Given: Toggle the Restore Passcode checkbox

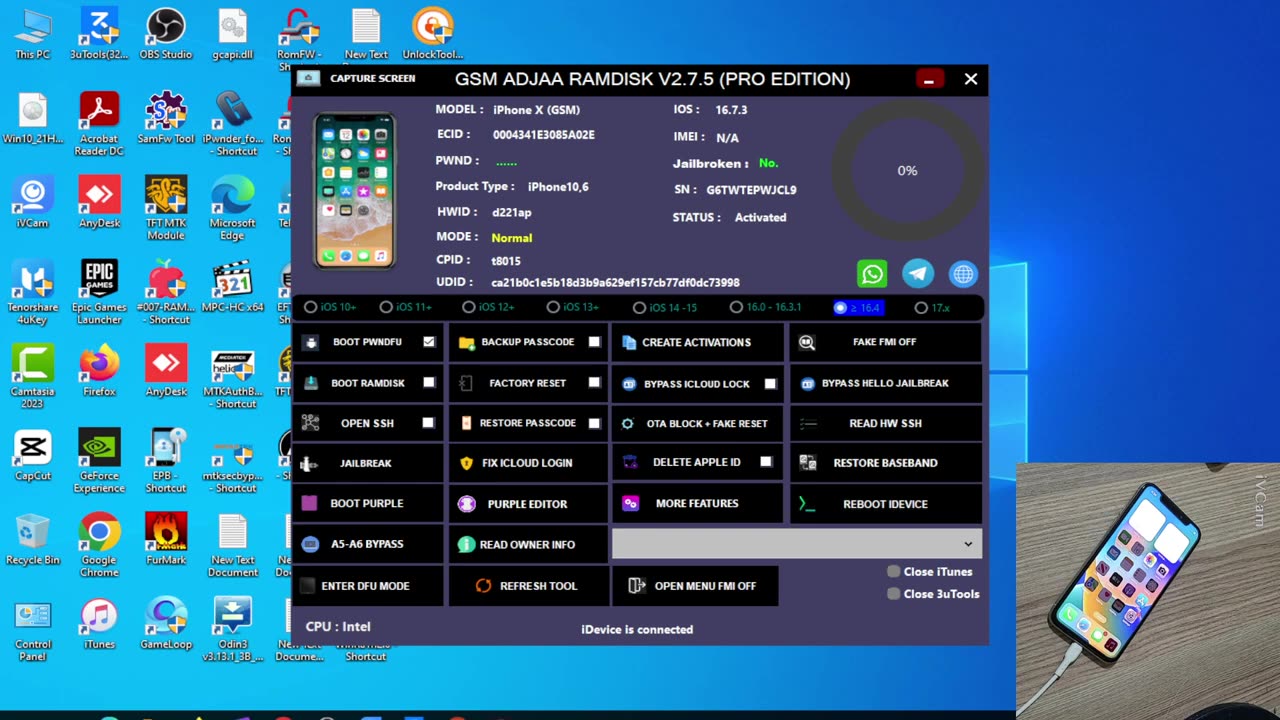Looking at the screenshot, I should 594,423.
